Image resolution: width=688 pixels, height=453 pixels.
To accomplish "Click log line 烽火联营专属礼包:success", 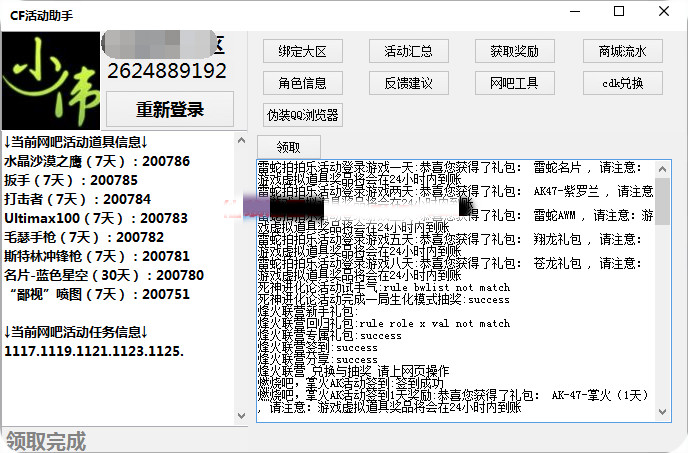I will click(x=330, y=336).
